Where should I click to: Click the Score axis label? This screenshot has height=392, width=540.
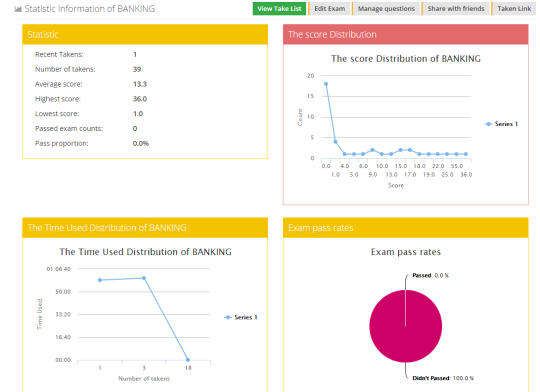click(396, 185)
